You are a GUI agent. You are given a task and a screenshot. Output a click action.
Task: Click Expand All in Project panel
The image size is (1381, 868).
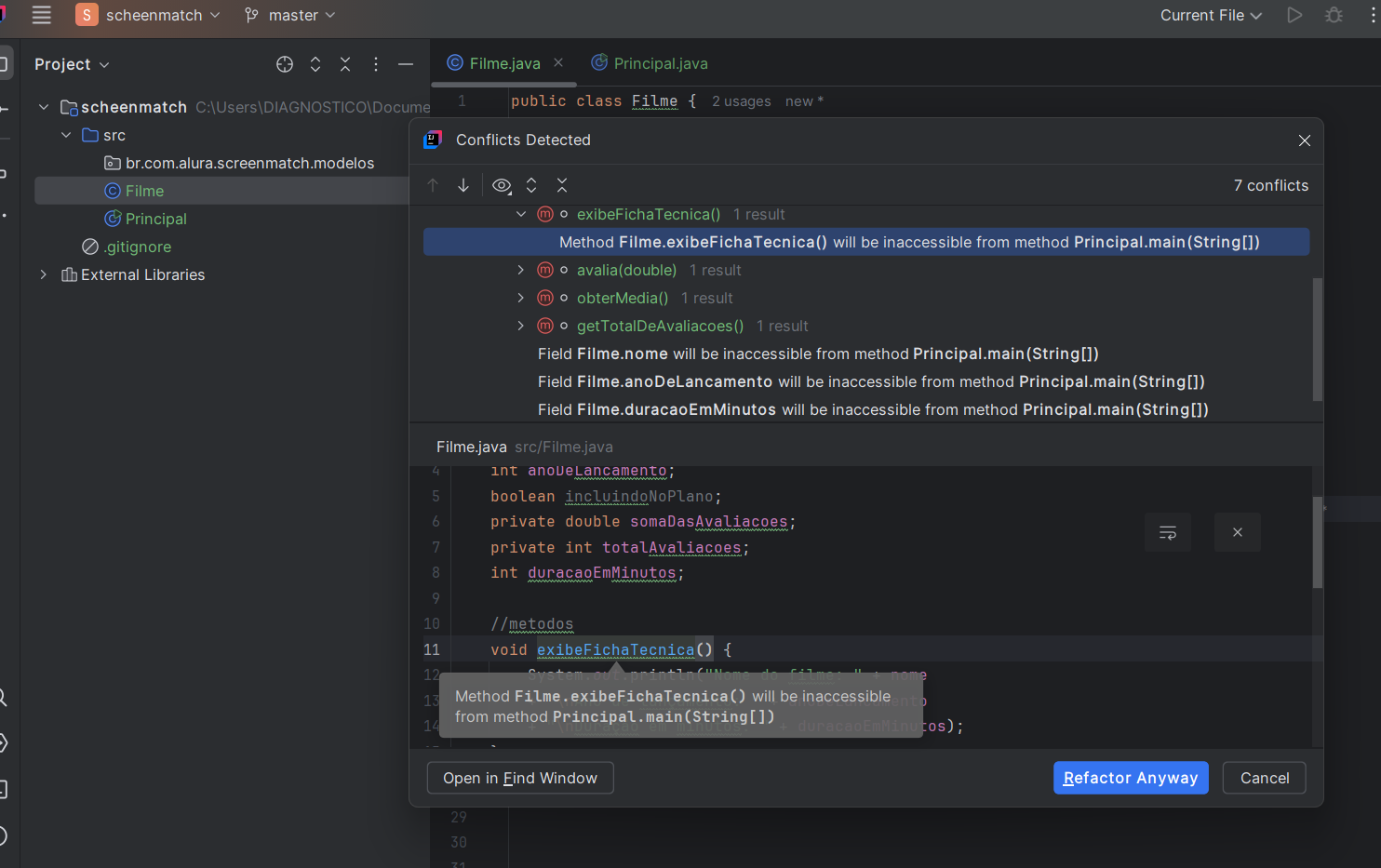pos(315,64)
